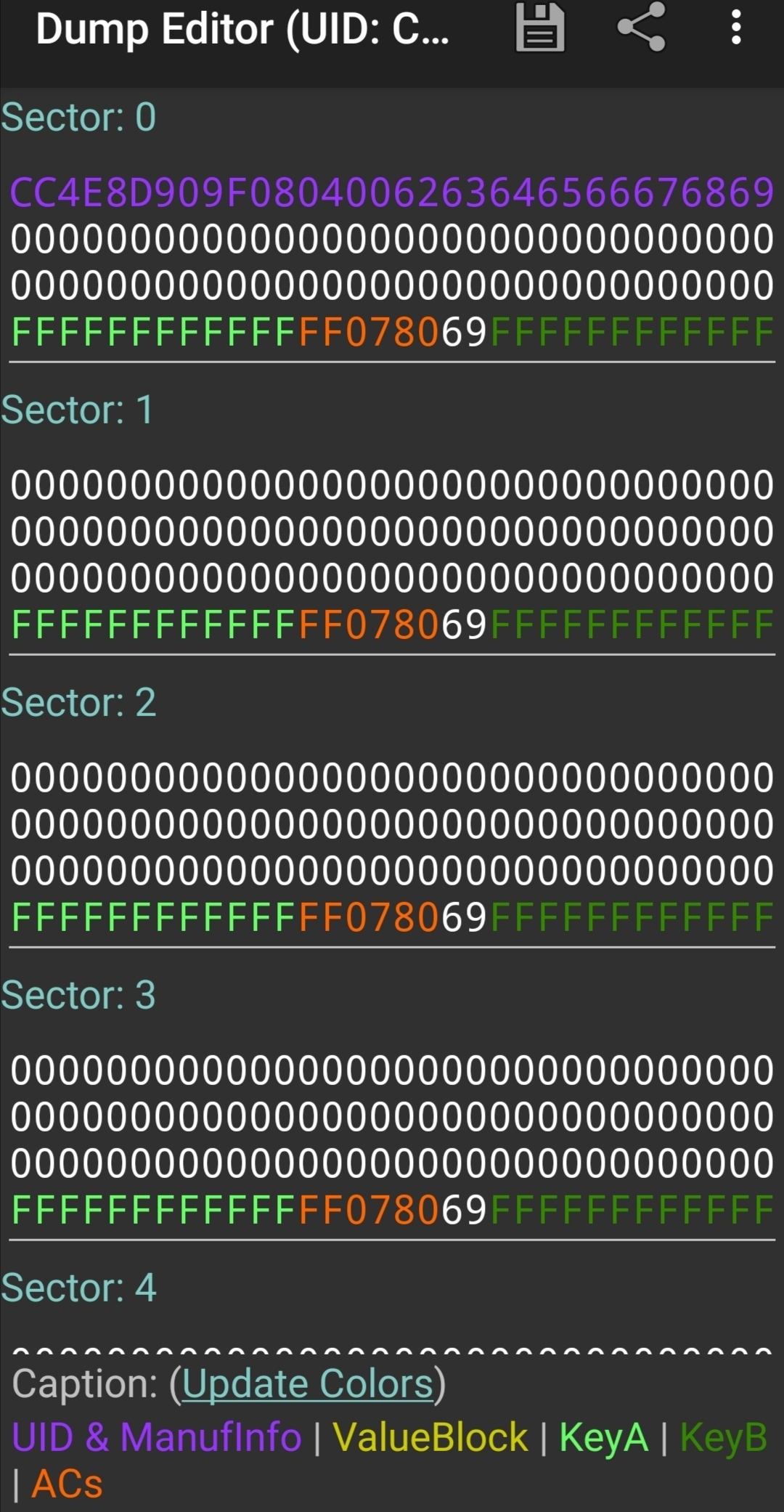
Task: Tap the yellow ValueBlock legend label
Action: (x=430, y=1437)
